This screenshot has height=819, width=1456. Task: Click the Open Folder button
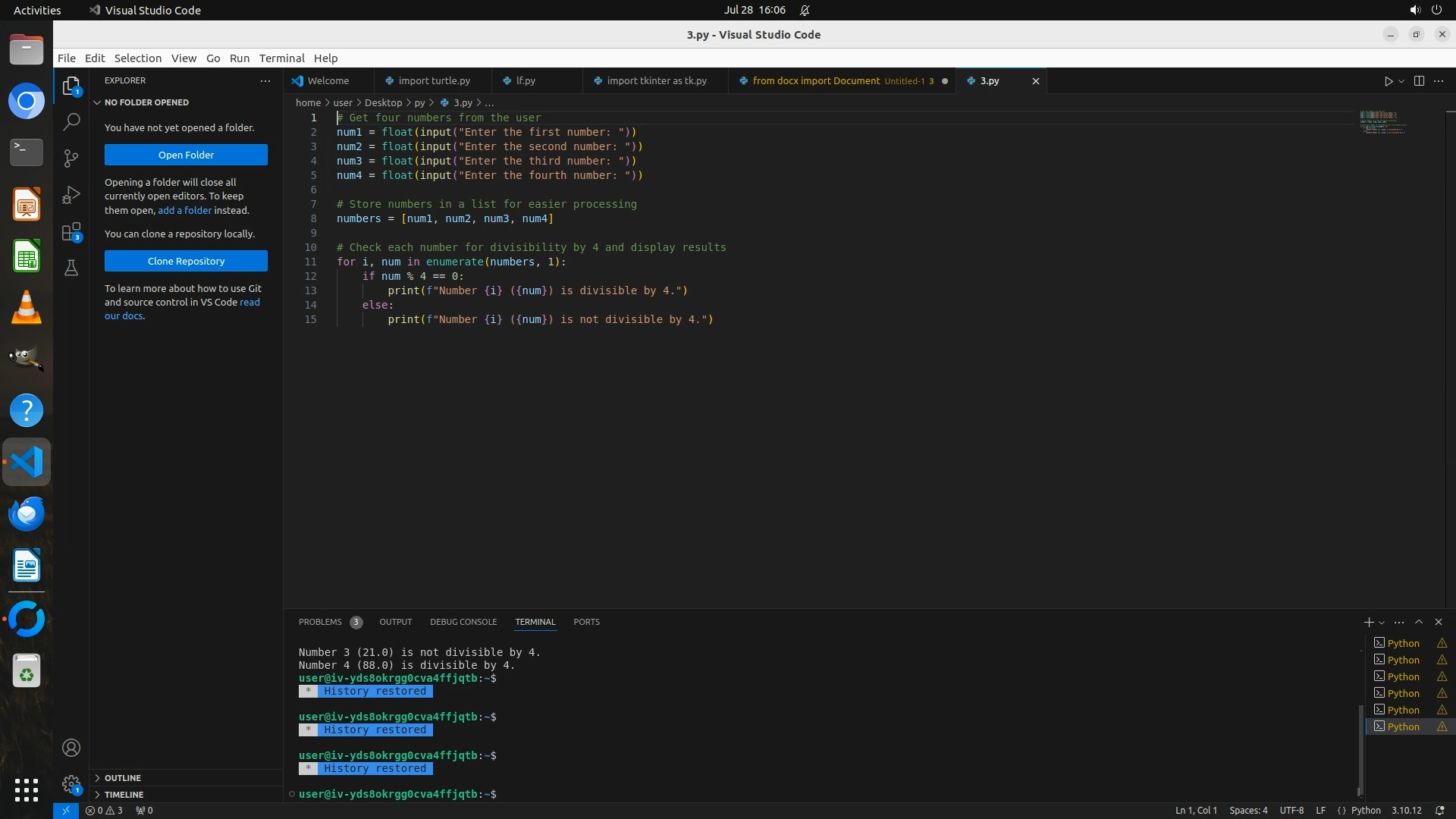186,155
